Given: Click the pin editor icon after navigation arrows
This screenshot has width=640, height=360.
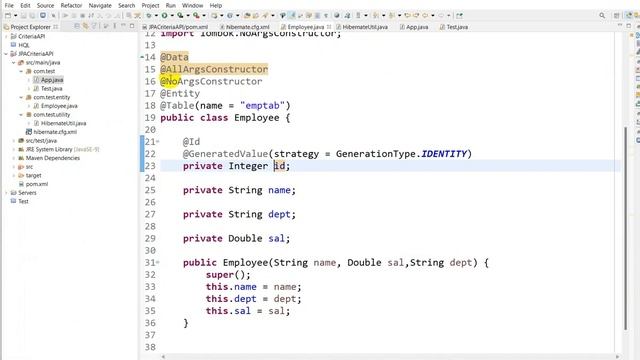Looking at the screenshot, I should coord(460,16).
